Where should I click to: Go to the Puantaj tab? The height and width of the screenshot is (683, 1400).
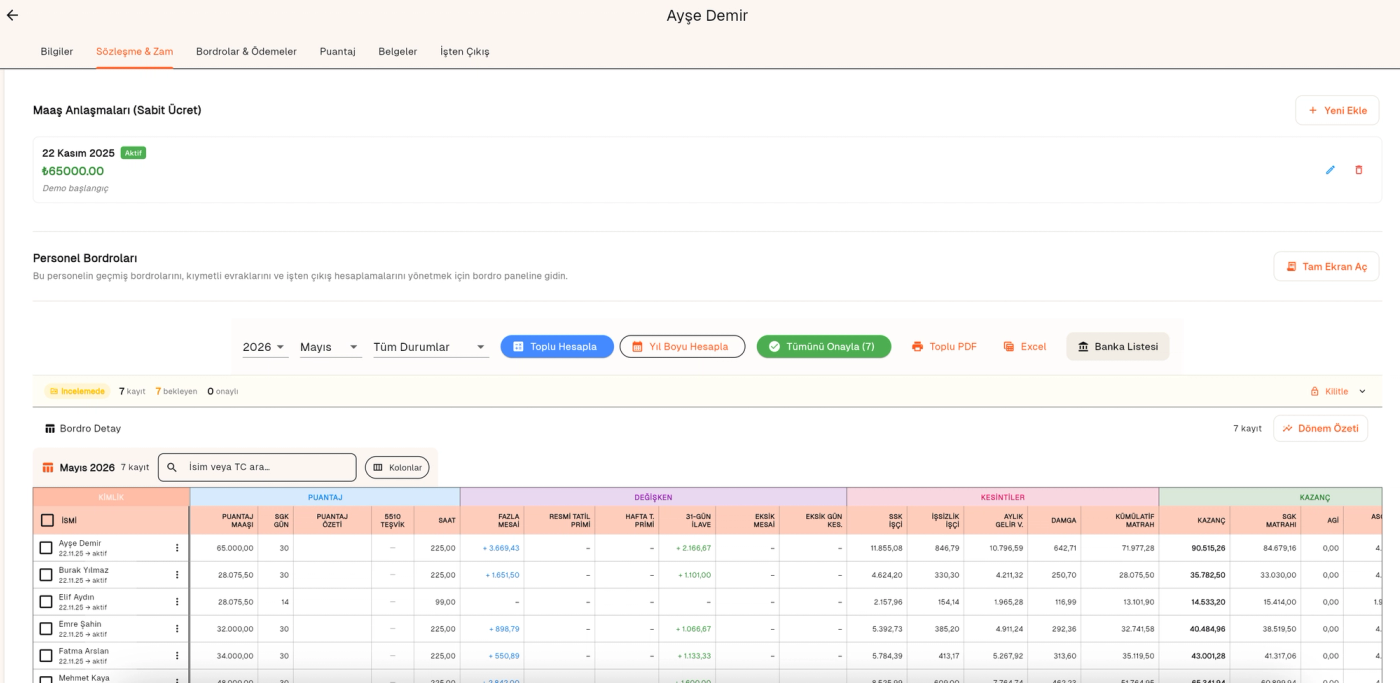338,51
